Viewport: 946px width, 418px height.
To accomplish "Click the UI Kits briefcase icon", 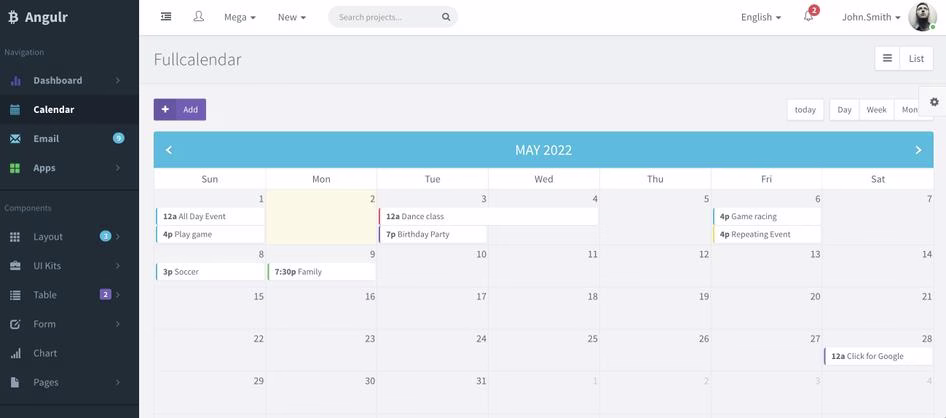I will pos(16,266).
